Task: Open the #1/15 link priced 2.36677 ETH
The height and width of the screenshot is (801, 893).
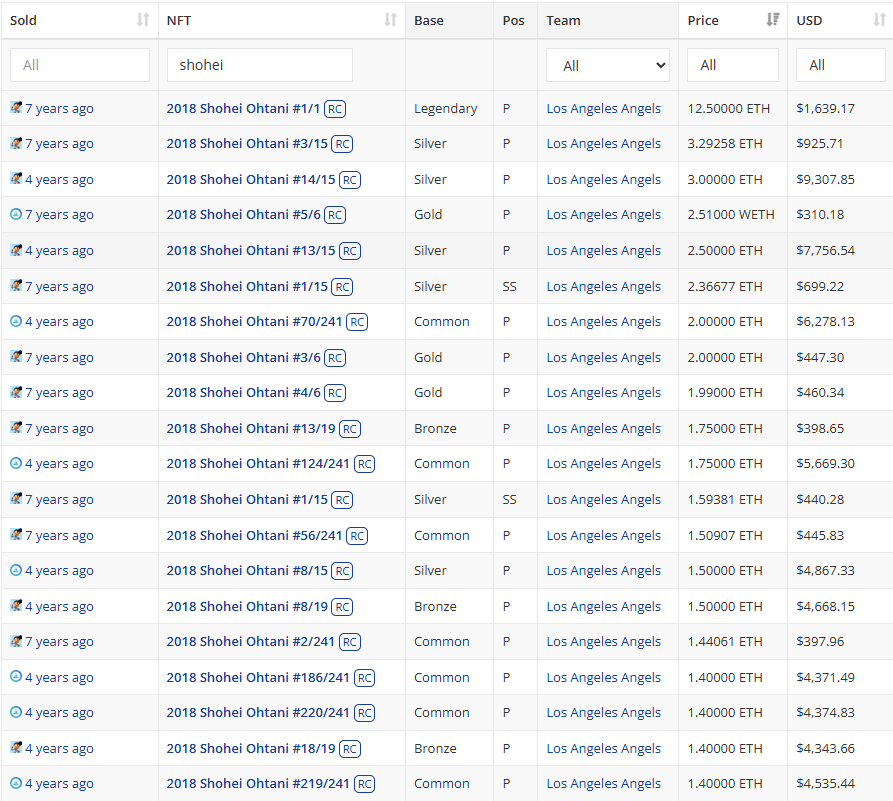Action: click(247, 286)
